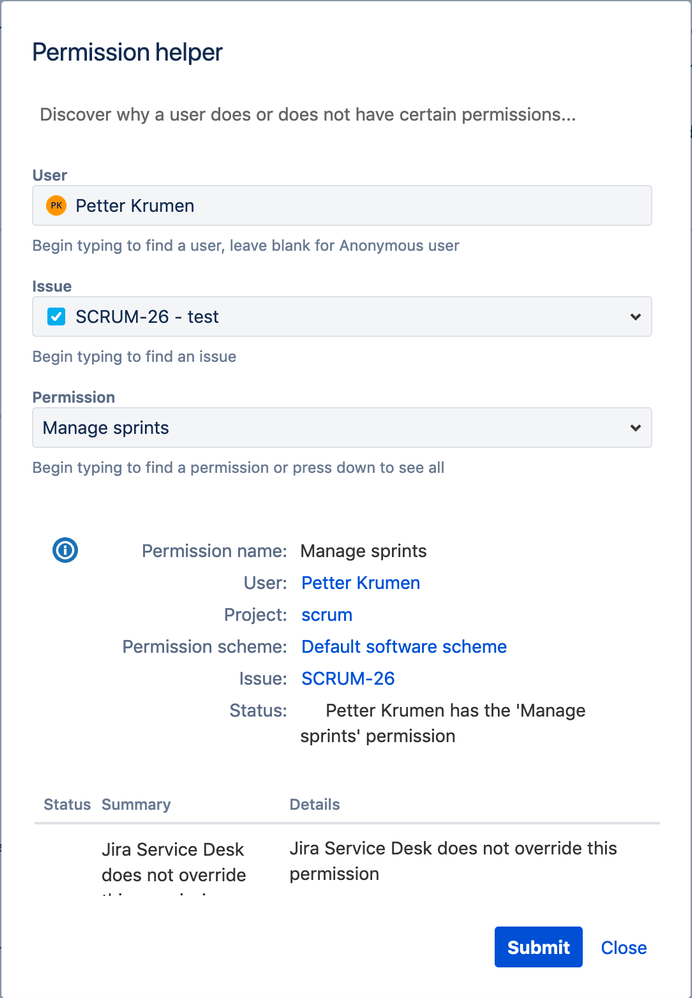
Task: Click the Summary column header
Action: click(x=136, y=804)
